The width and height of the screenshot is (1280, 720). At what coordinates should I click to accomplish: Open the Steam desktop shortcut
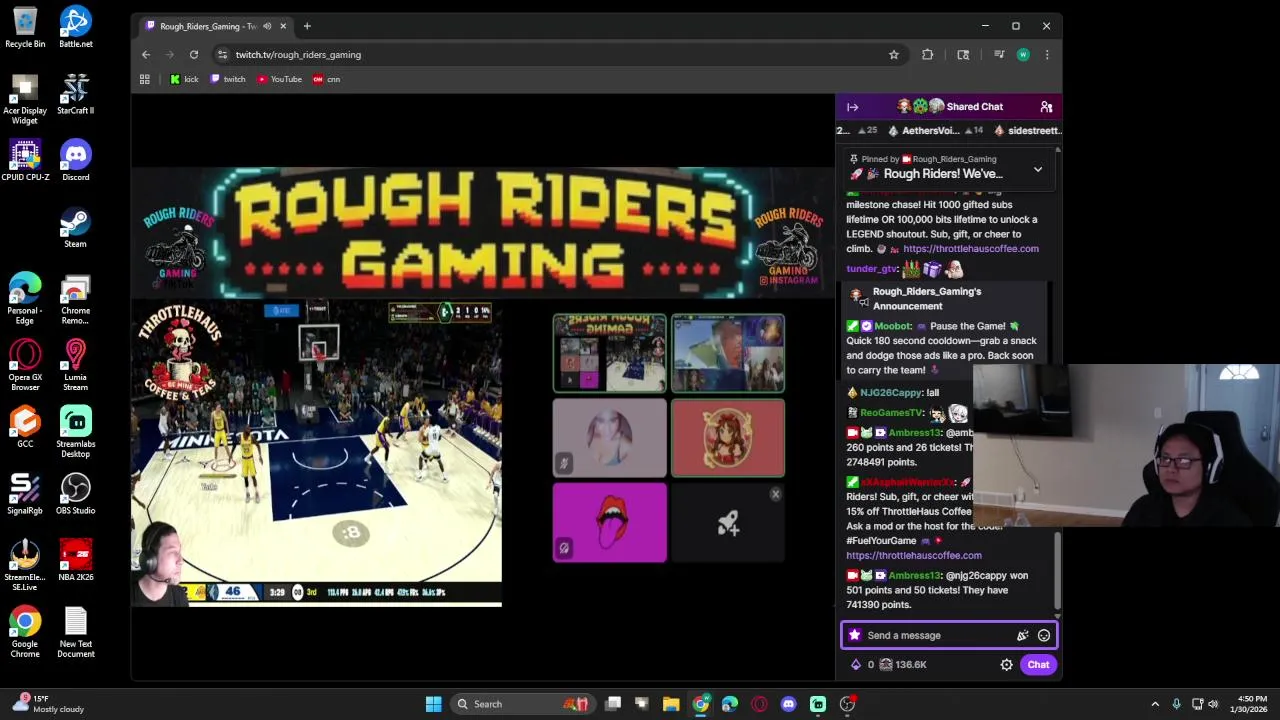[76, 227]
